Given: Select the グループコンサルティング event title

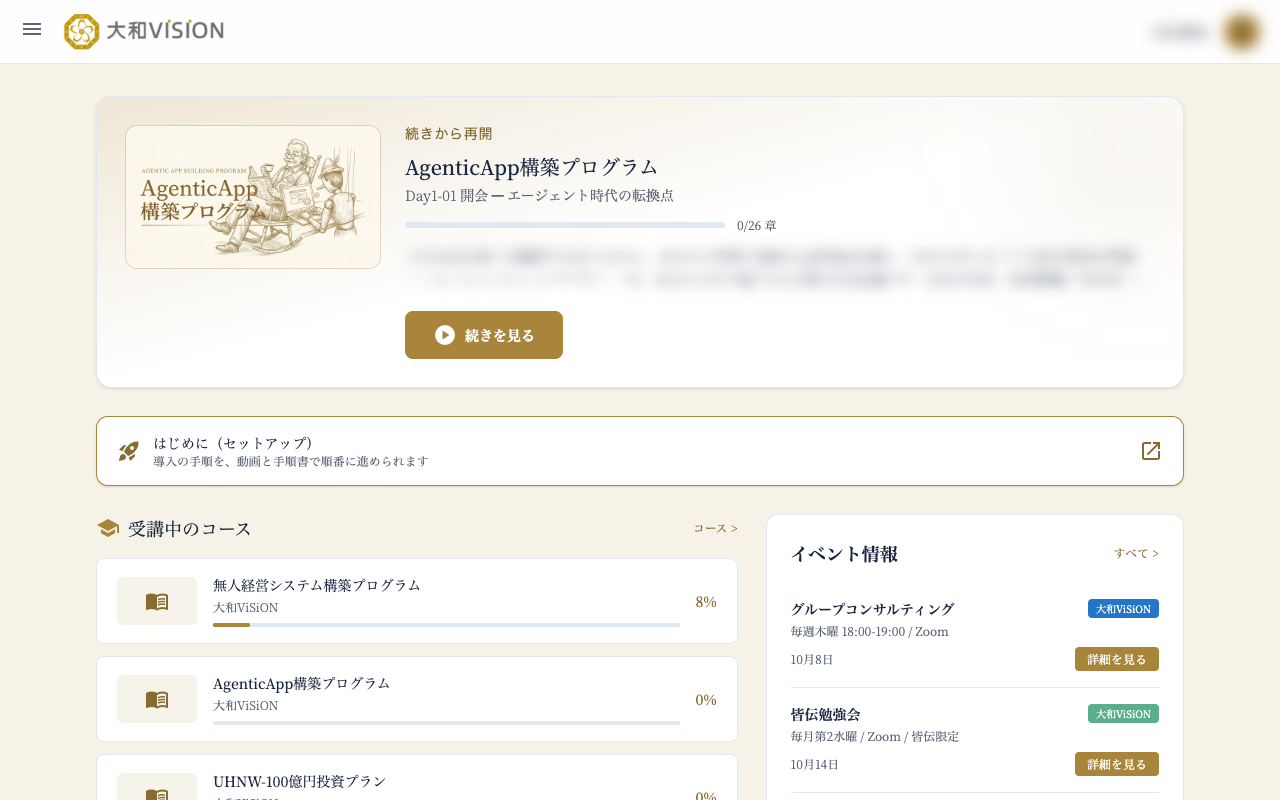Looking at the screenshot, I should point(873,609).
